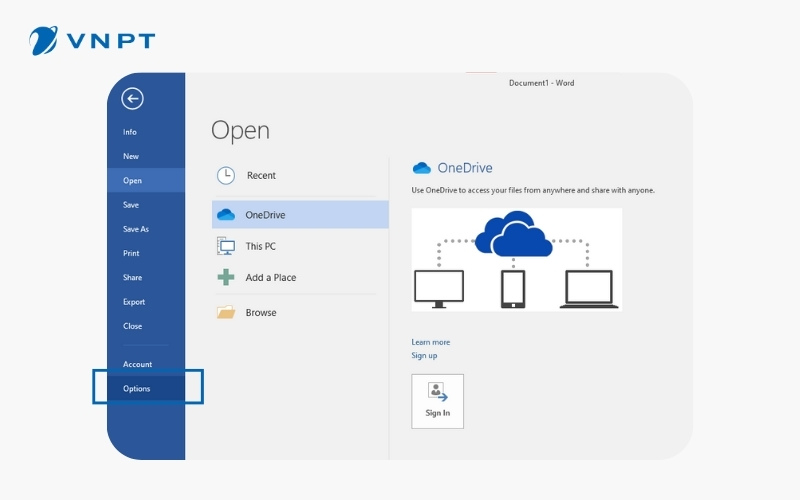Click the Browse folder icon
Viewport: 800px width, 500px height.
(226, 312)
